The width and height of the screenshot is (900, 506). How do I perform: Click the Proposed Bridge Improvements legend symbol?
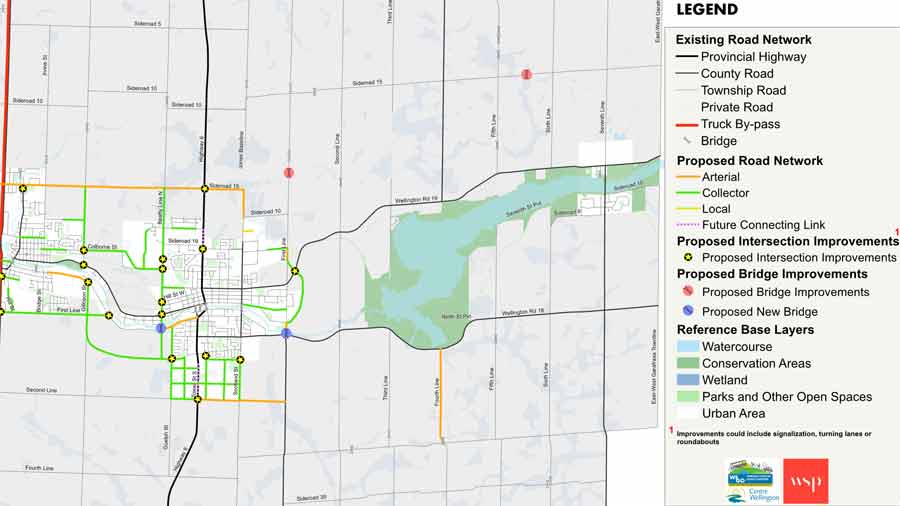tap(688, 291)
